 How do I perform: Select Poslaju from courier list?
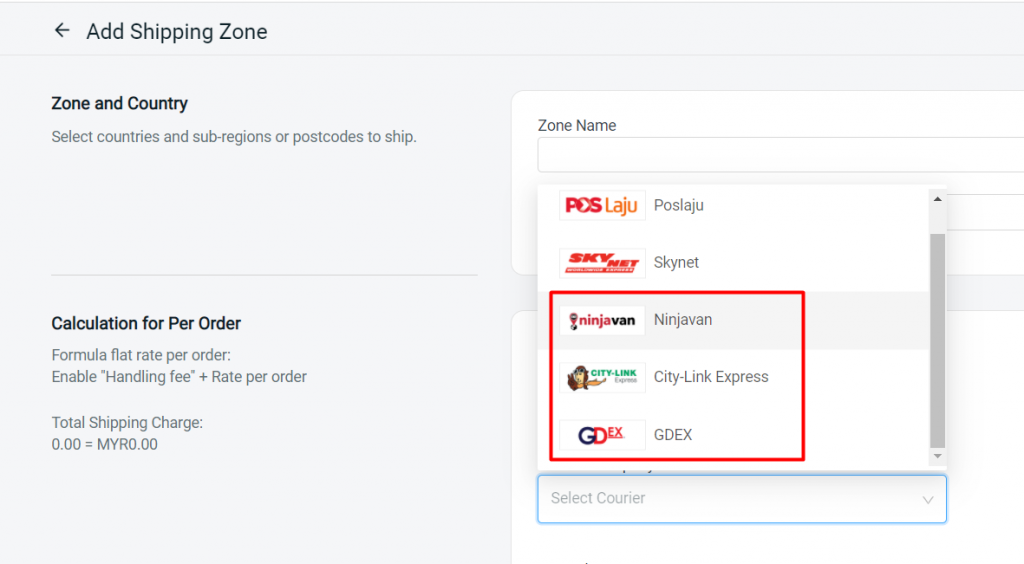(x=679, y=205)
